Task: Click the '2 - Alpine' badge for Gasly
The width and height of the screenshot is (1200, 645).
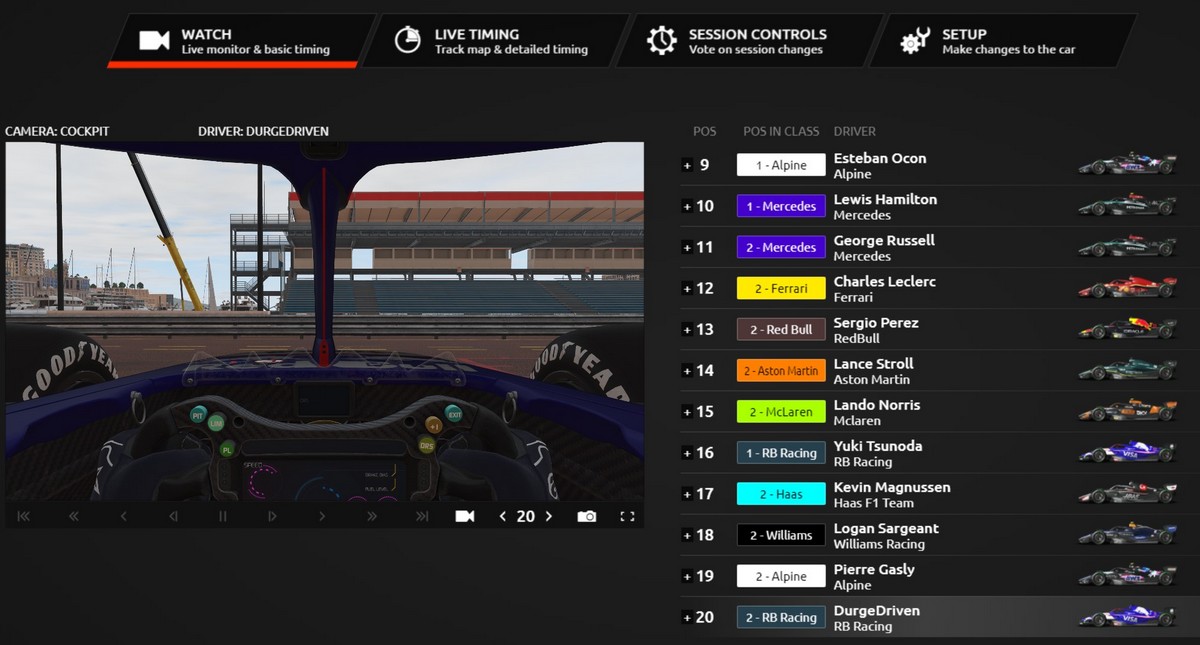Action: point(781,576)
